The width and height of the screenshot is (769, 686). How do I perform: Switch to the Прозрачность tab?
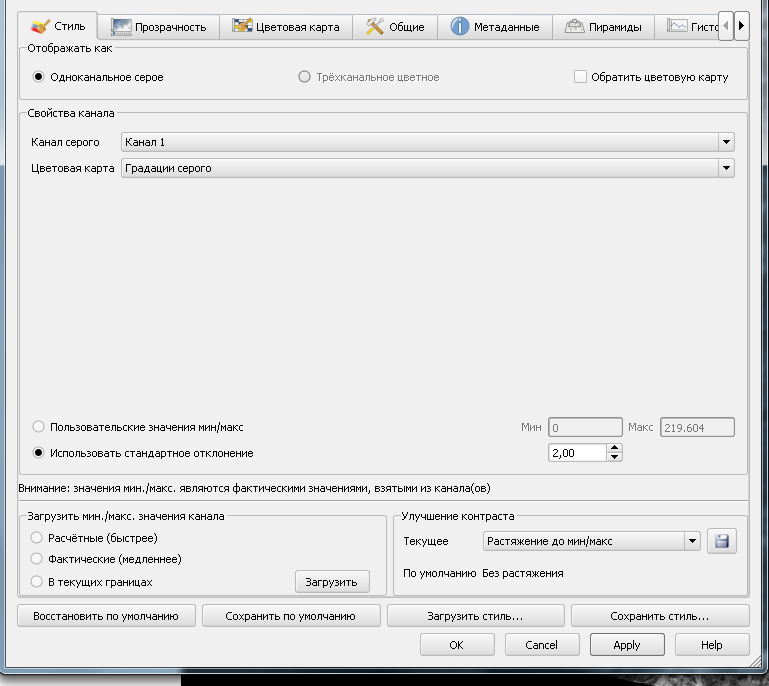click(171, 27)
